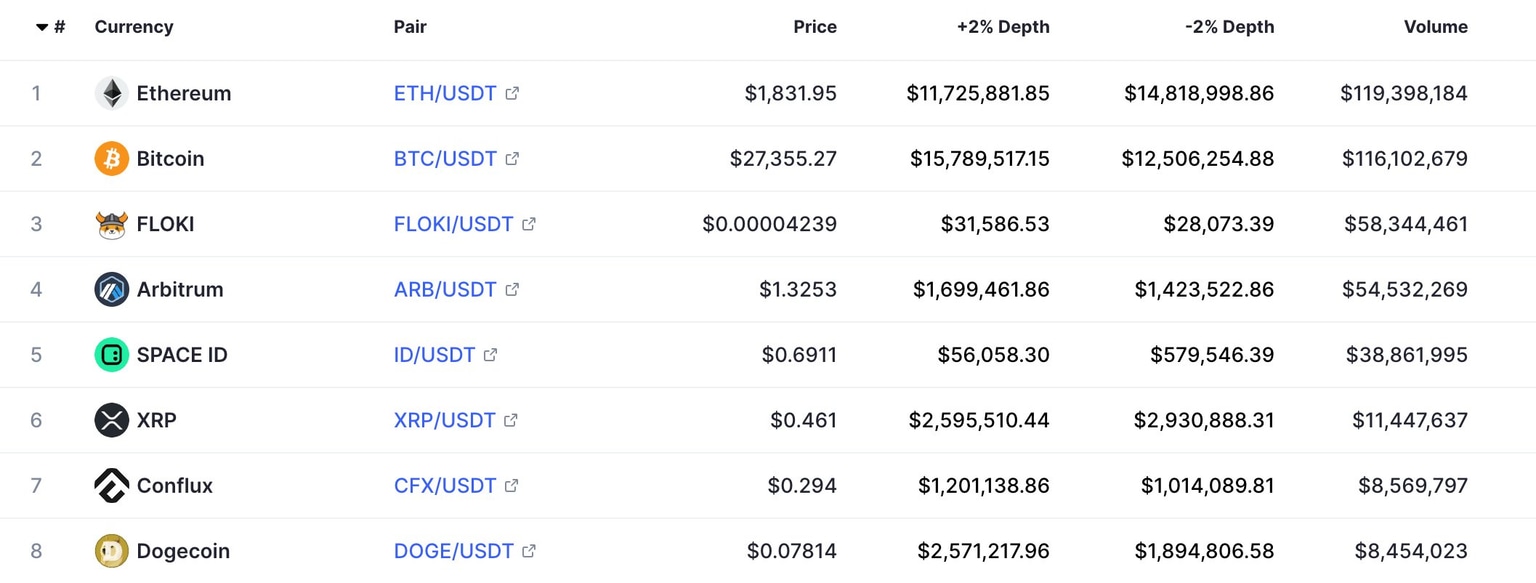Click the Ethereum coin logo icon

click(111, 93)
